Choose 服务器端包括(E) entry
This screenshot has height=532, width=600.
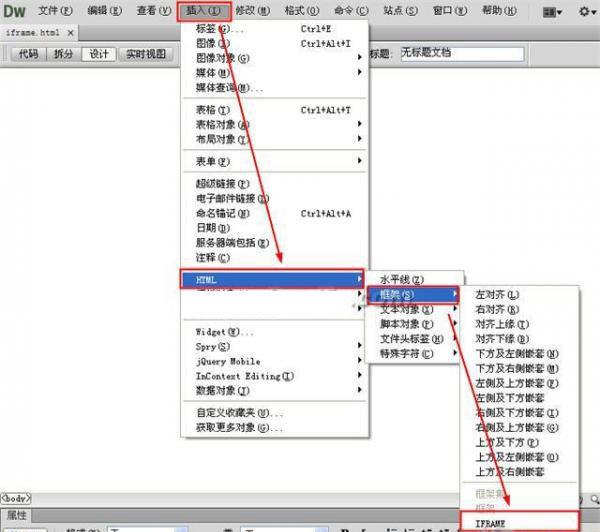[275, 243]
